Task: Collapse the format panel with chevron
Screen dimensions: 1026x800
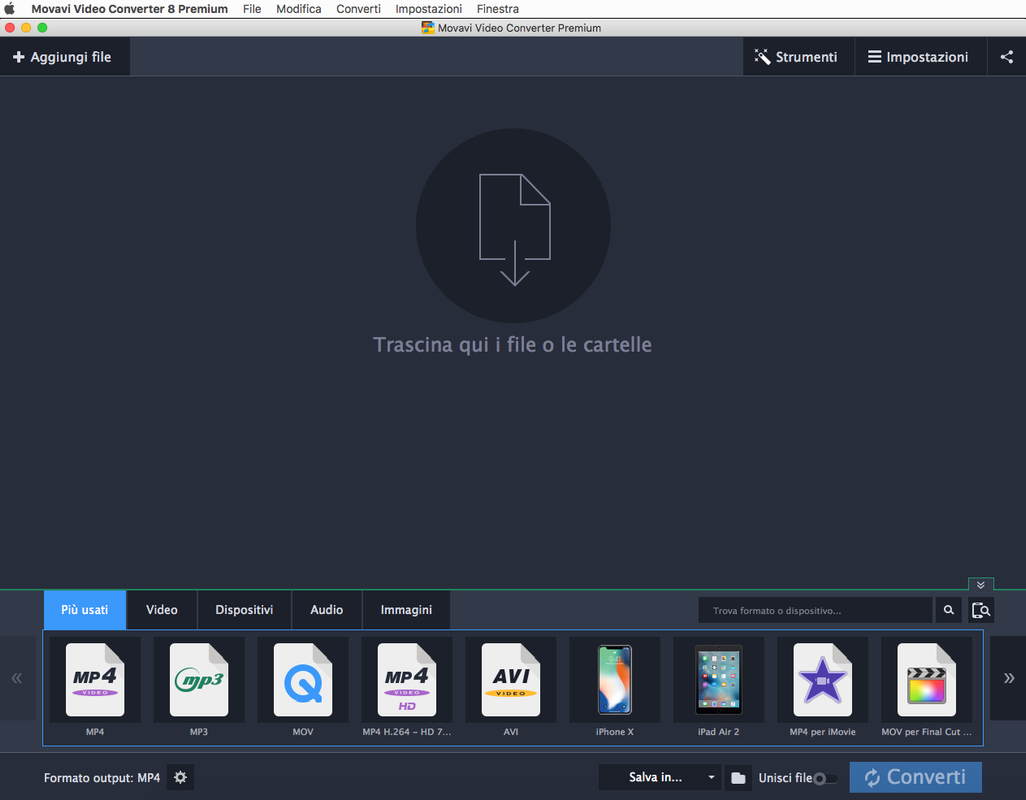Action: pos(981,584)
